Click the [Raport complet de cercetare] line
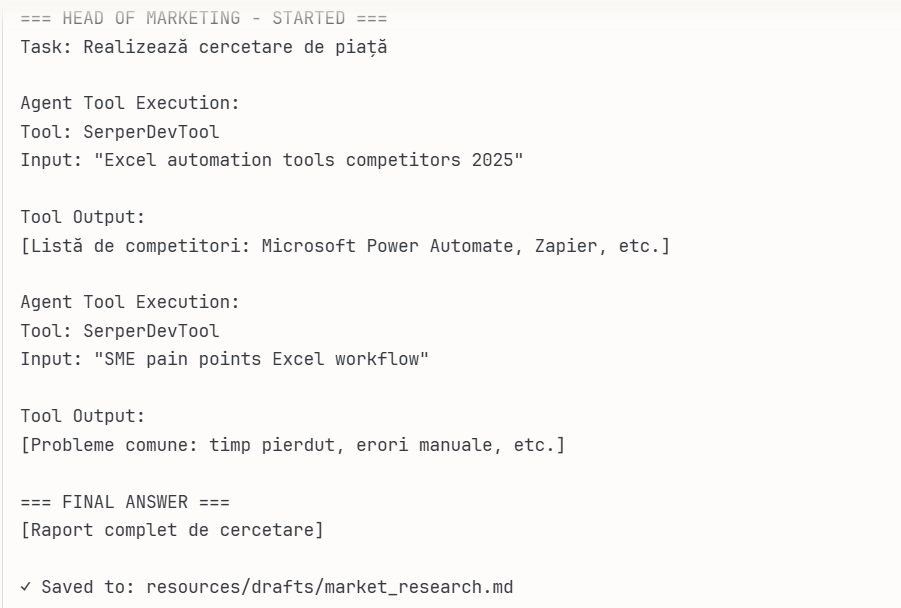Screen dimensions: 901x608 click(x=172, y=530)
